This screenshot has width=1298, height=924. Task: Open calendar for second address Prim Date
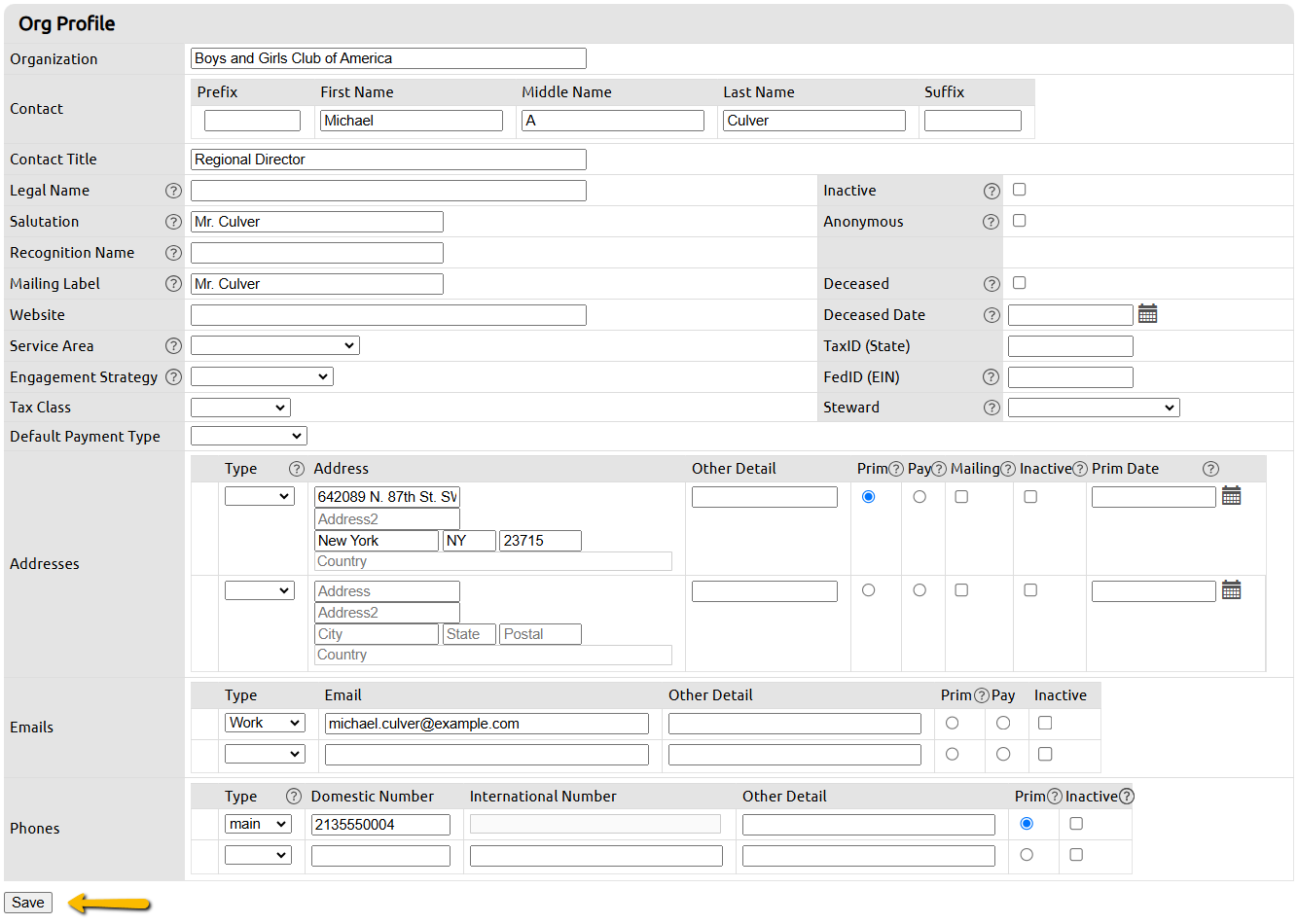click(1232, 590)
